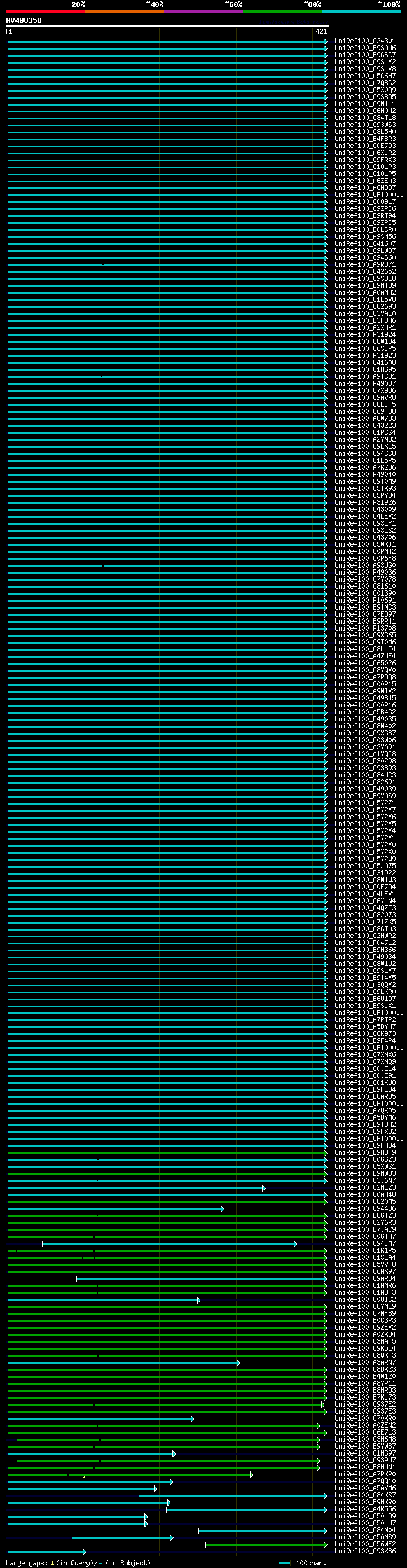Select the label UniRef100_C5XWS1
This screenshot has height=1568, width=407.
pyautogui.click(x=365, y=1166)
